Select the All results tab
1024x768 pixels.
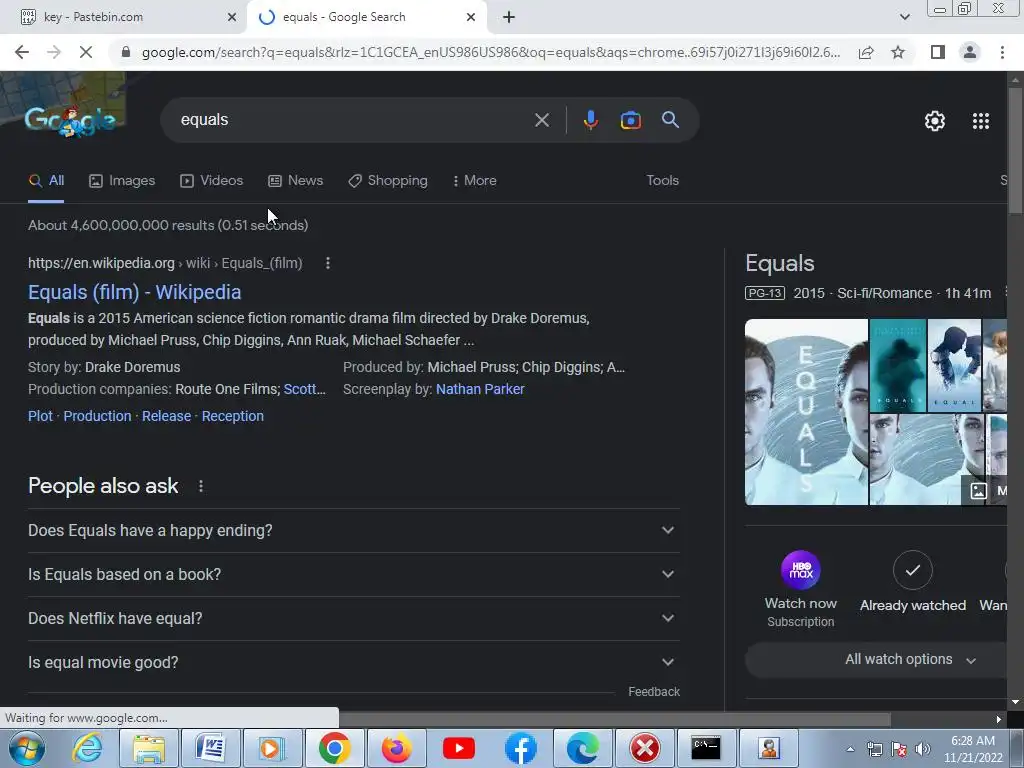pyautogui.click(x=46, y=180)
